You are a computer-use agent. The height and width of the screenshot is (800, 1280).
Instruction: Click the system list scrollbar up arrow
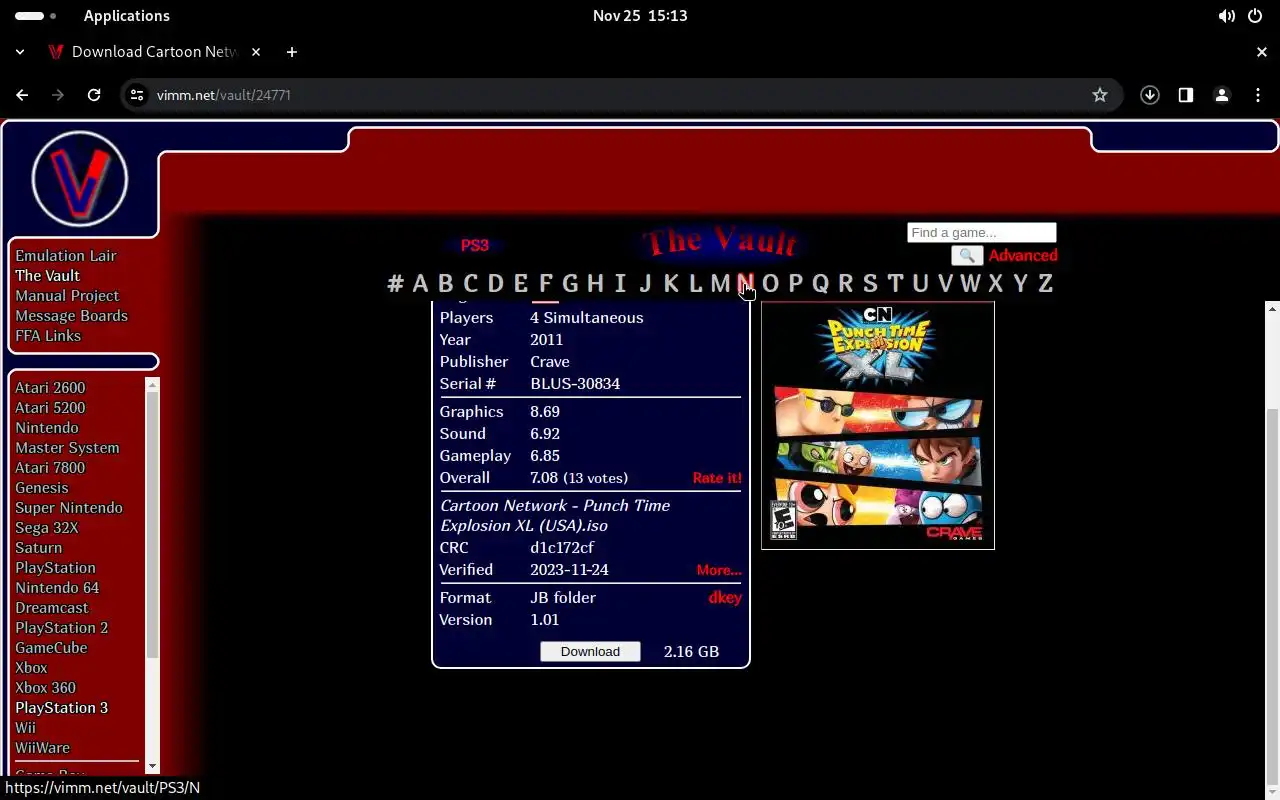tap(152, 385)
